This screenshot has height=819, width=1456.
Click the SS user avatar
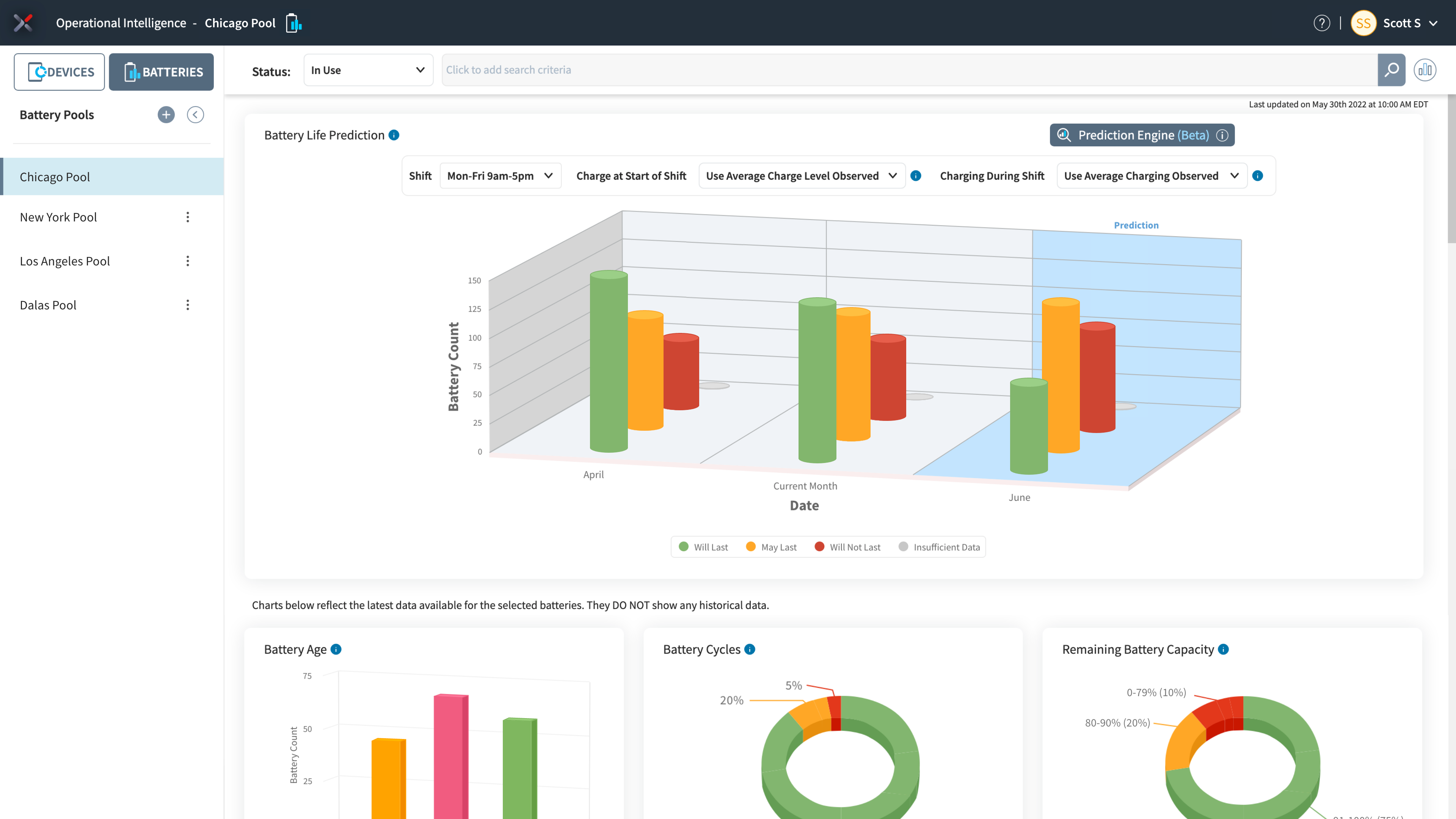tap(1363, 23)
